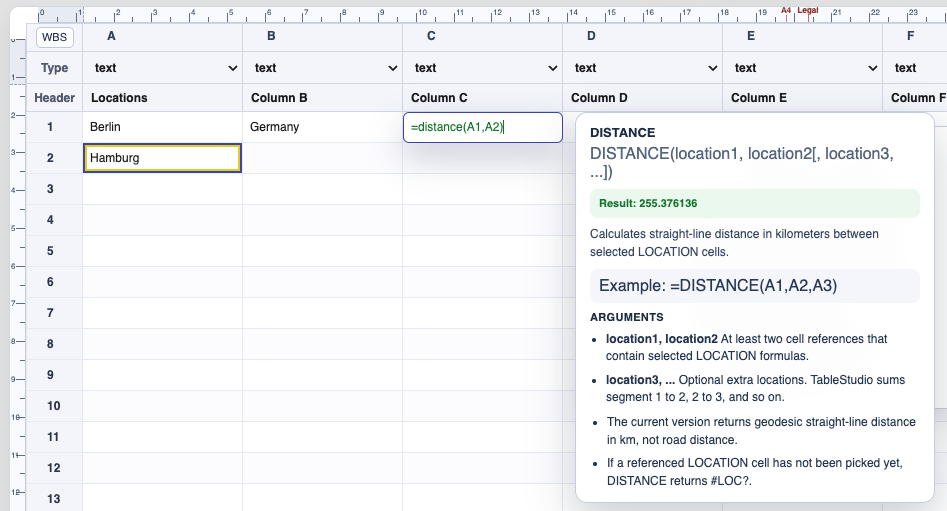Open column E type dropdown
Screen dimensions: 947x511
[x=803, y=68]
